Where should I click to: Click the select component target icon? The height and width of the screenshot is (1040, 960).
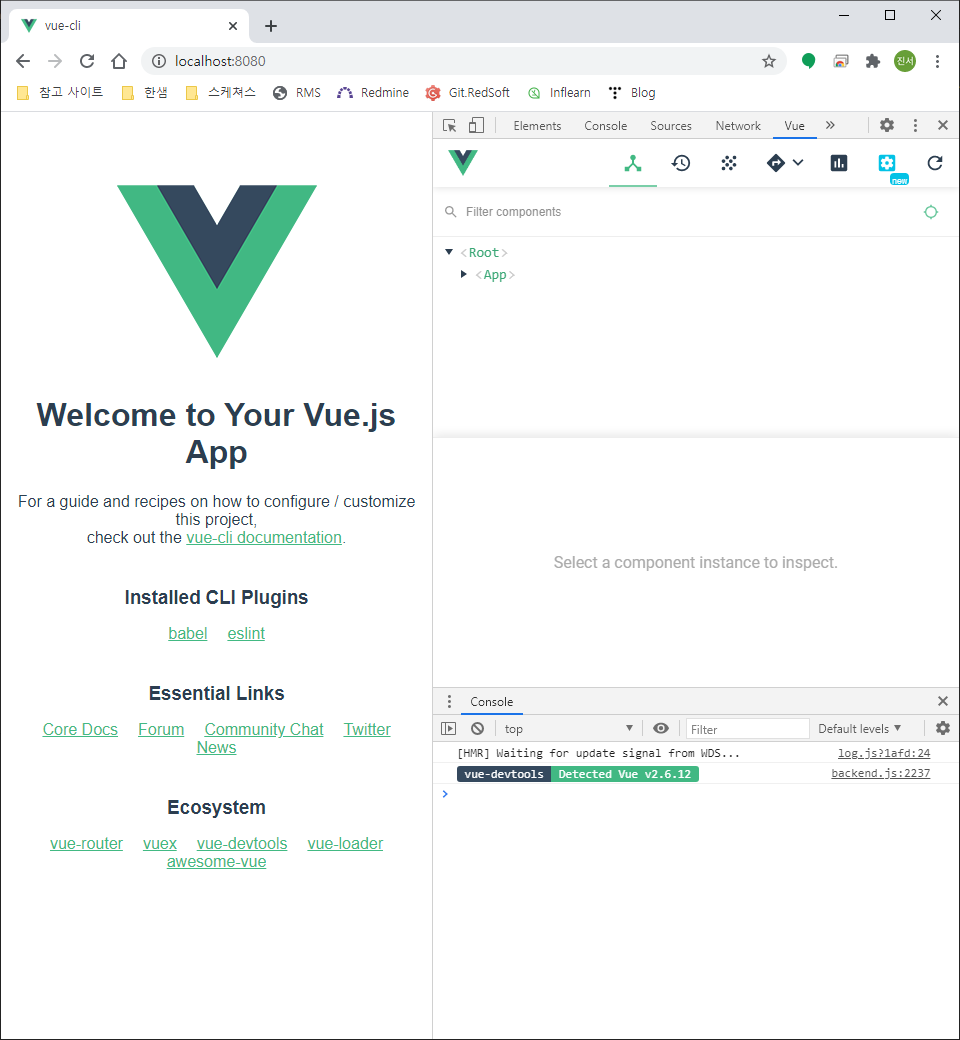[931, 212]
